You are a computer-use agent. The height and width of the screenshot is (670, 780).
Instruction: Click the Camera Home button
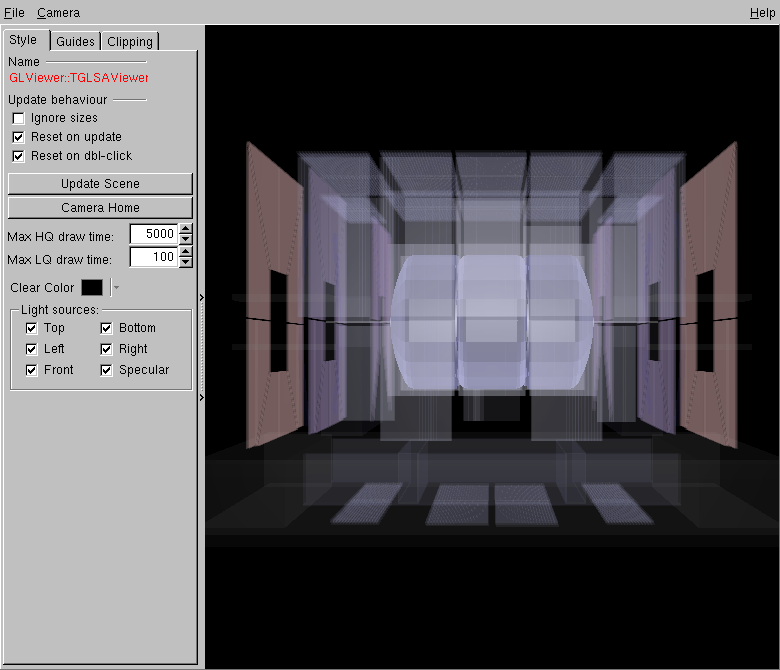coord(100,207)
